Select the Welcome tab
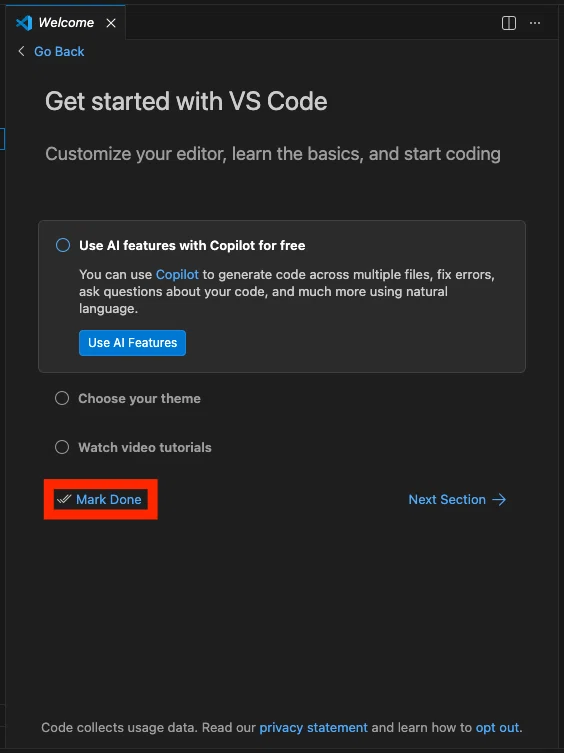 (x=66, y=23)
